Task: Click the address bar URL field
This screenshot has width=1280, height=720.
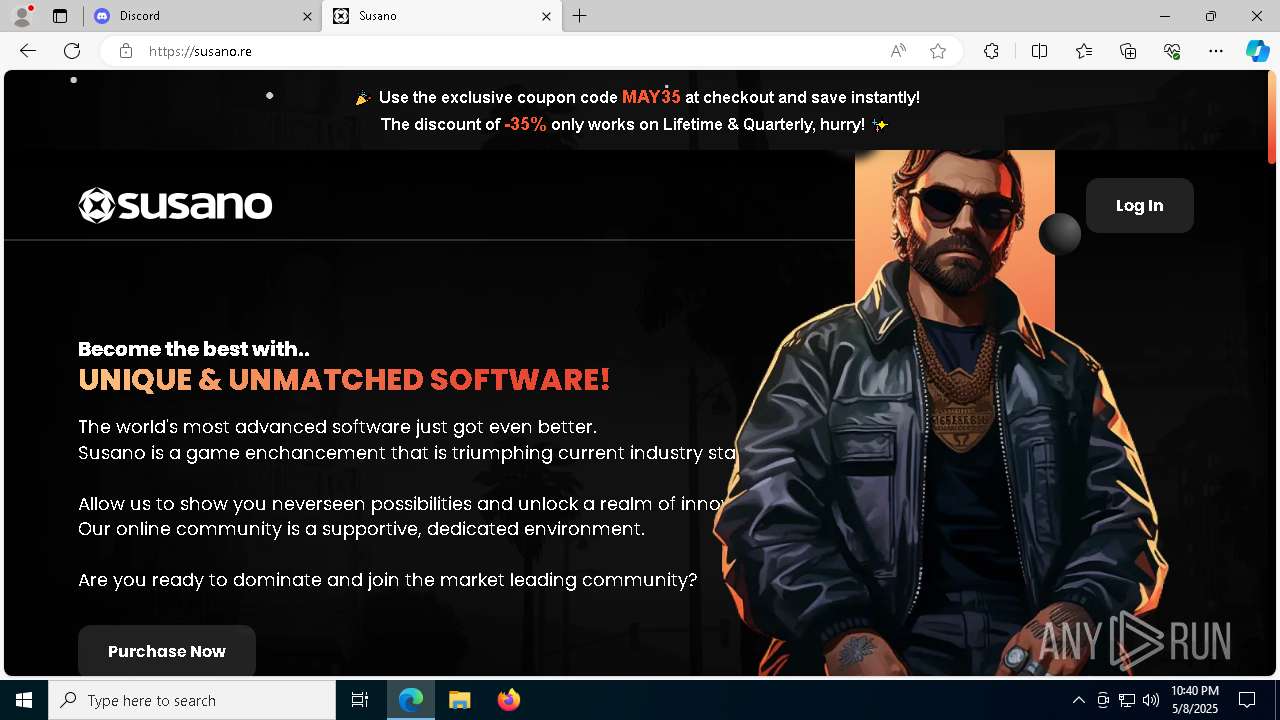Action: [510, 51]
